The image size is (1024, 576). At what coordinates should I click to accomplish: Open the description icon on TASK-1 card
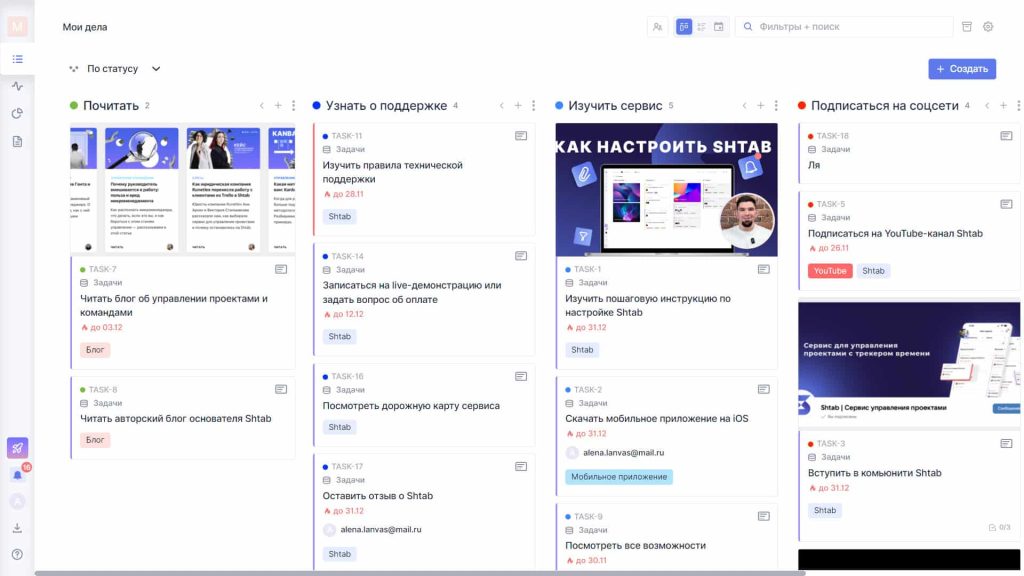coord(763,269)
